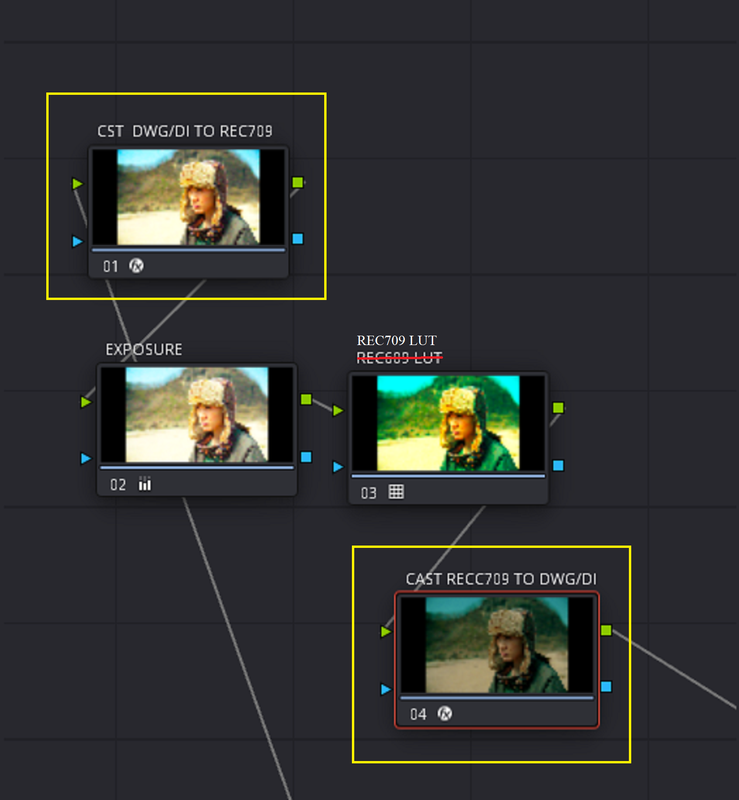Select node 01 thumbnail

point(188,197)
